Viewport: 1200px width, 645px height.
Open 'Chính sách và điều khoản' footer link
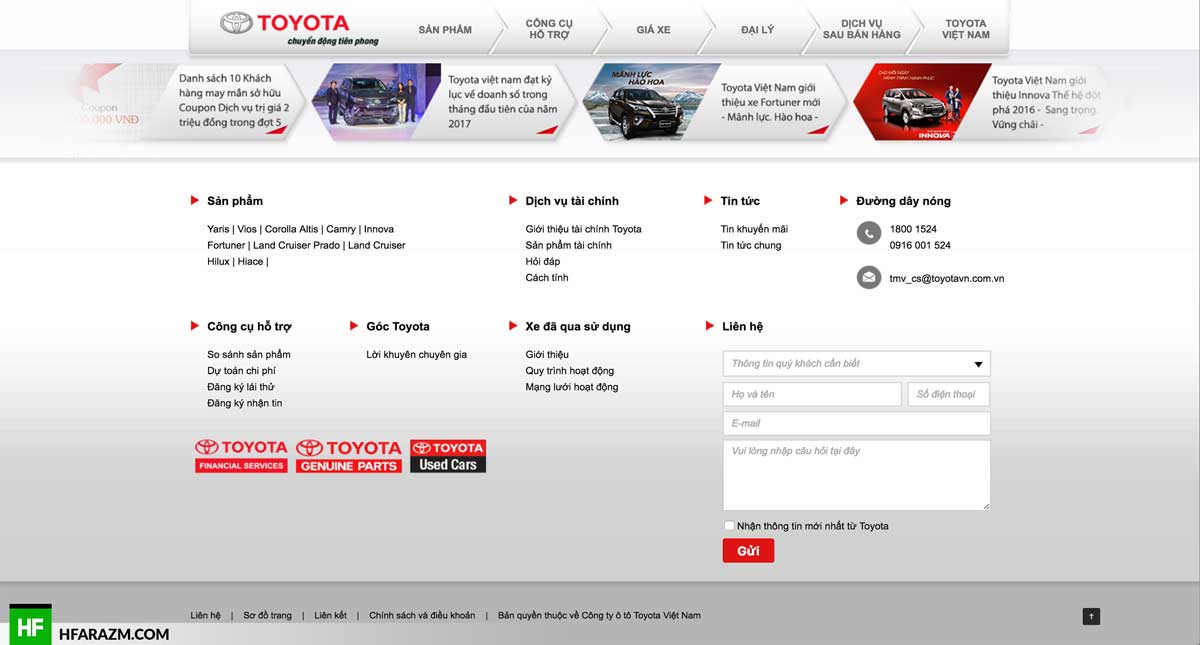point(422,615)
